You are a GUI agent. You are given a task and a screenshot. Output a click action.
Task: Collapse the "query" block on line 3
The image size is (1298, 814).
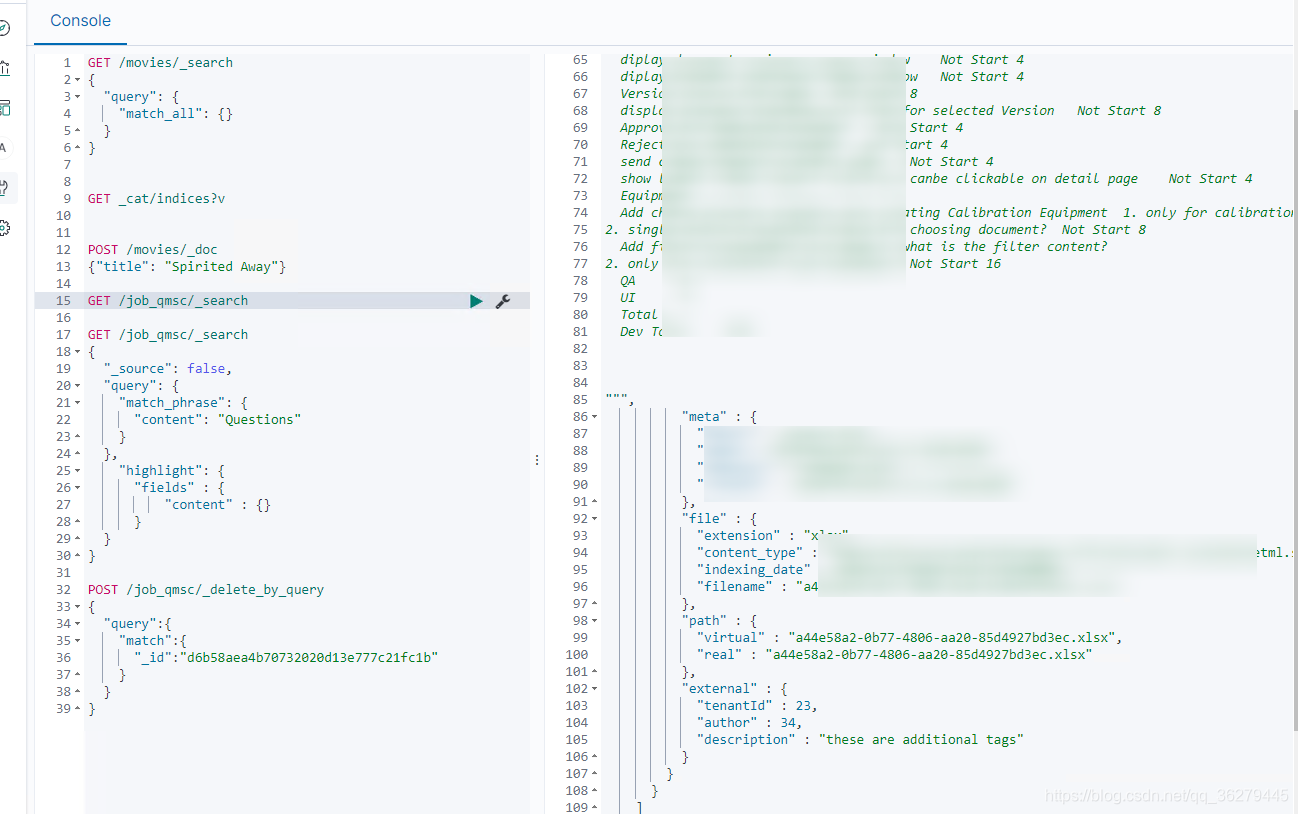78,96
